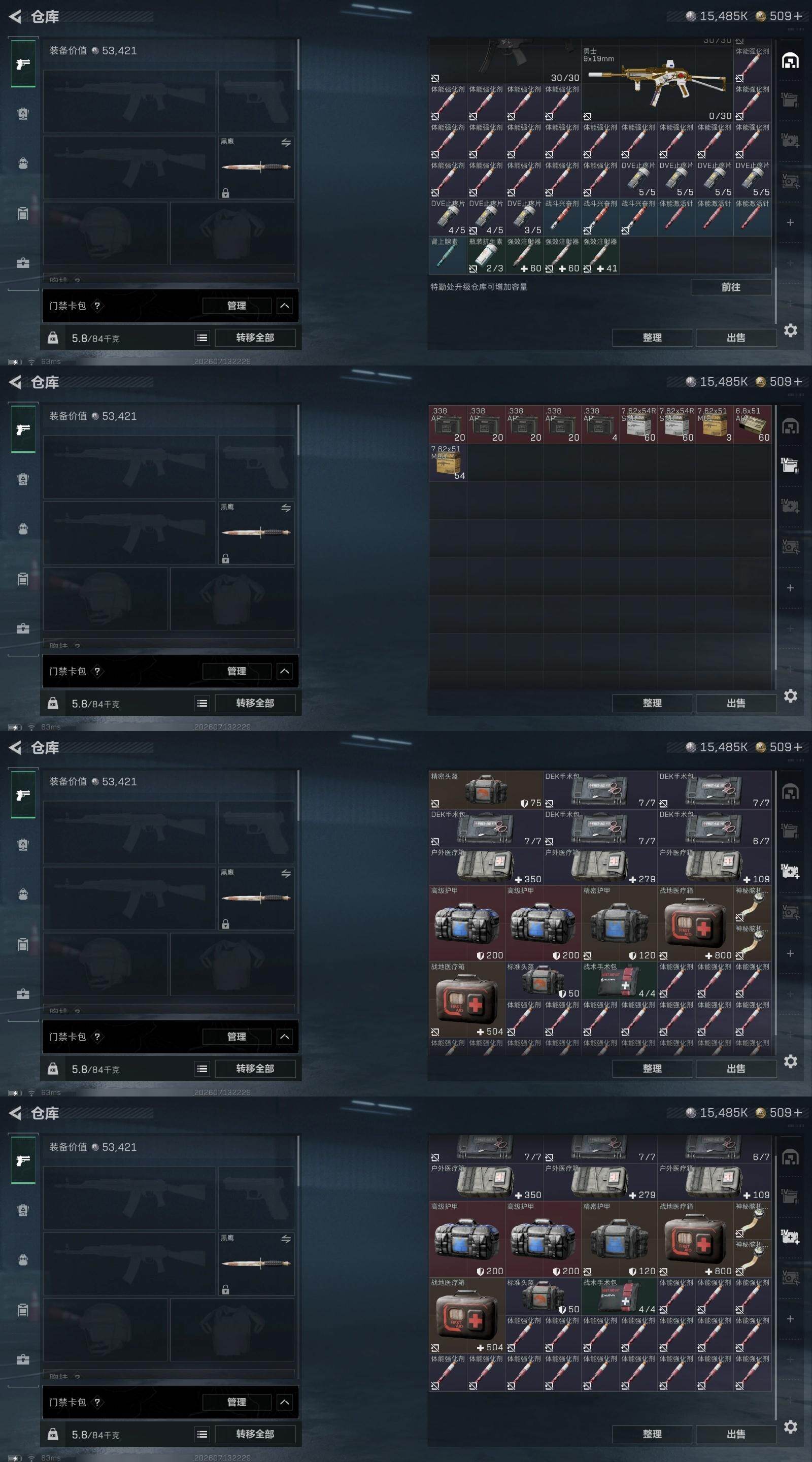Choose the 强效注射器 marked +41

click(600, 255)
